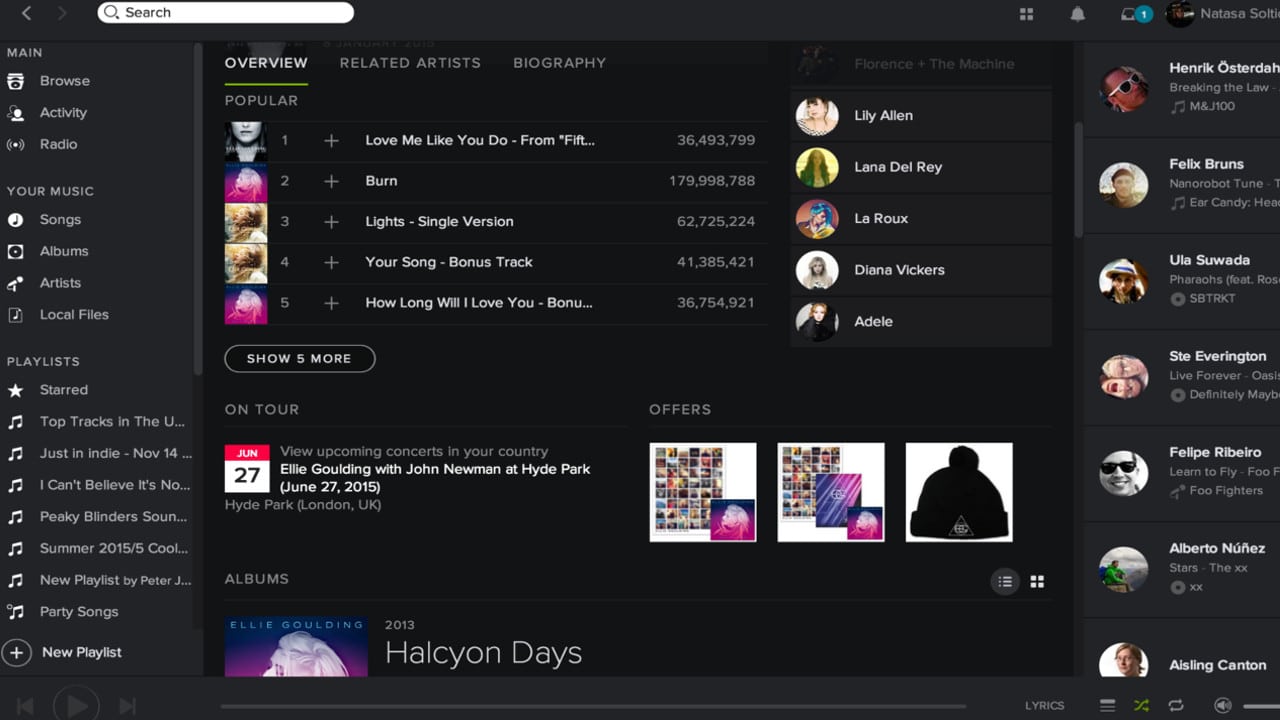This screenshot has height=720, width=1280.
Task: Open Foo Fighters link under Felipe Ribeiro
Action: click(1226, 491)
